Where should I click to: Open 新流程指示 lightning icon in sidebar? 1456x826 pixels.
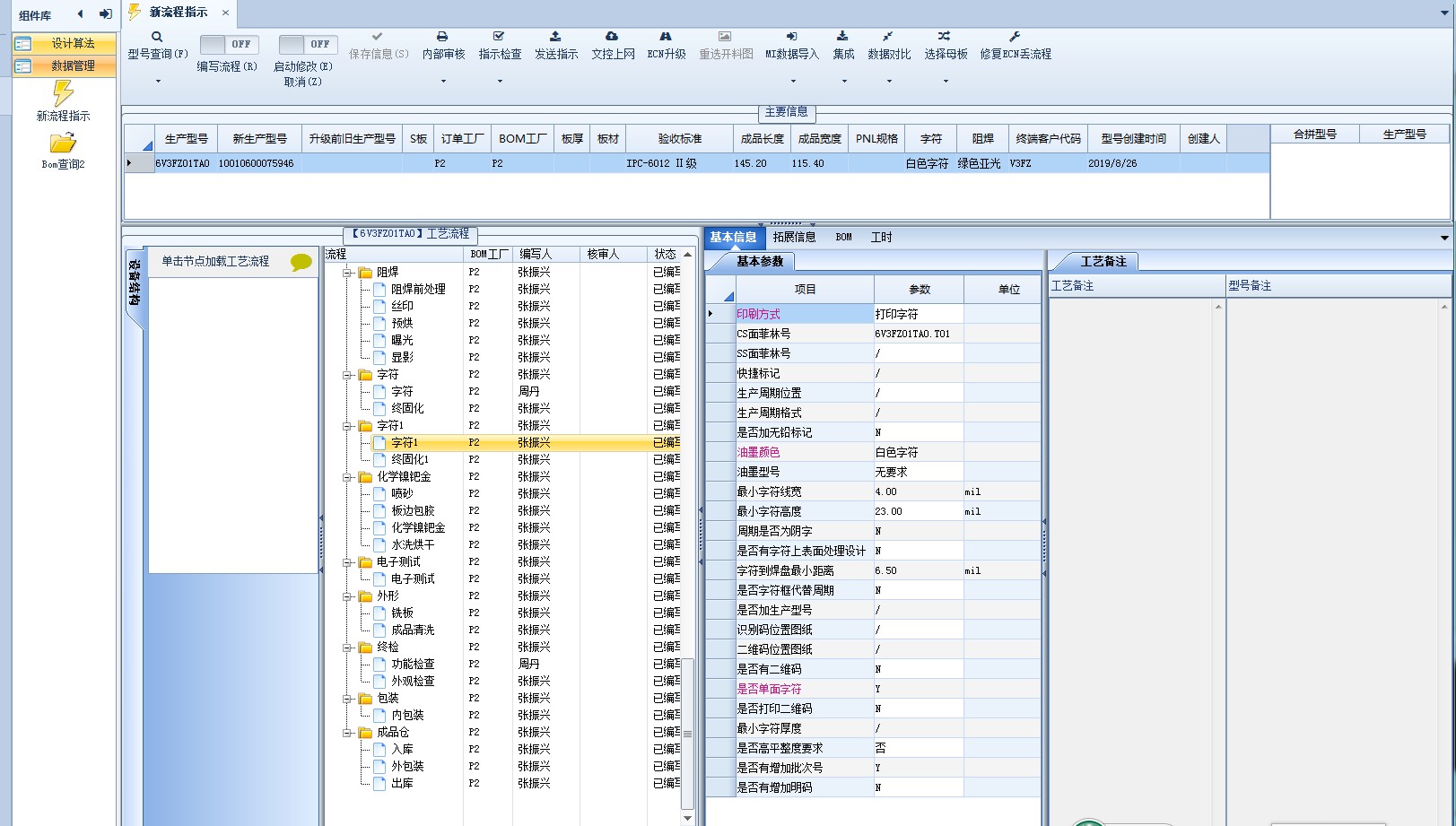(x=63, y=93)
